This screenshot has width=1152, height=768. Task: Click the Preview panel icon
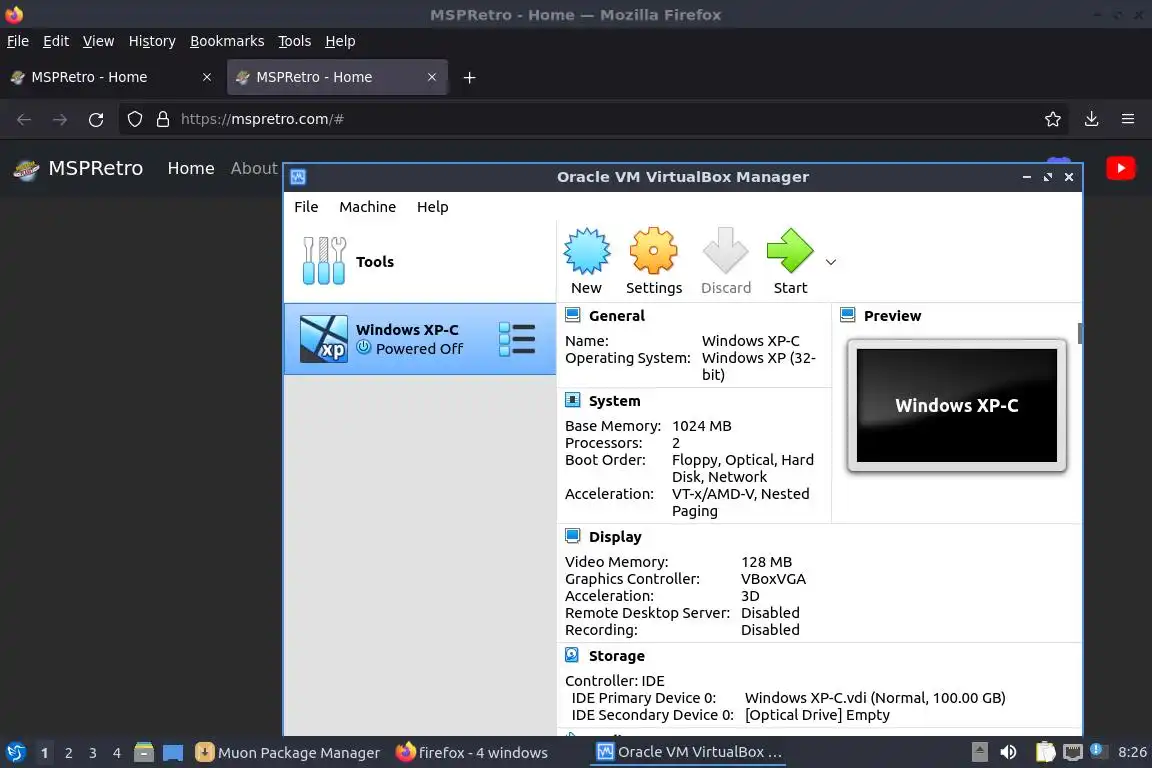[847, 315]
